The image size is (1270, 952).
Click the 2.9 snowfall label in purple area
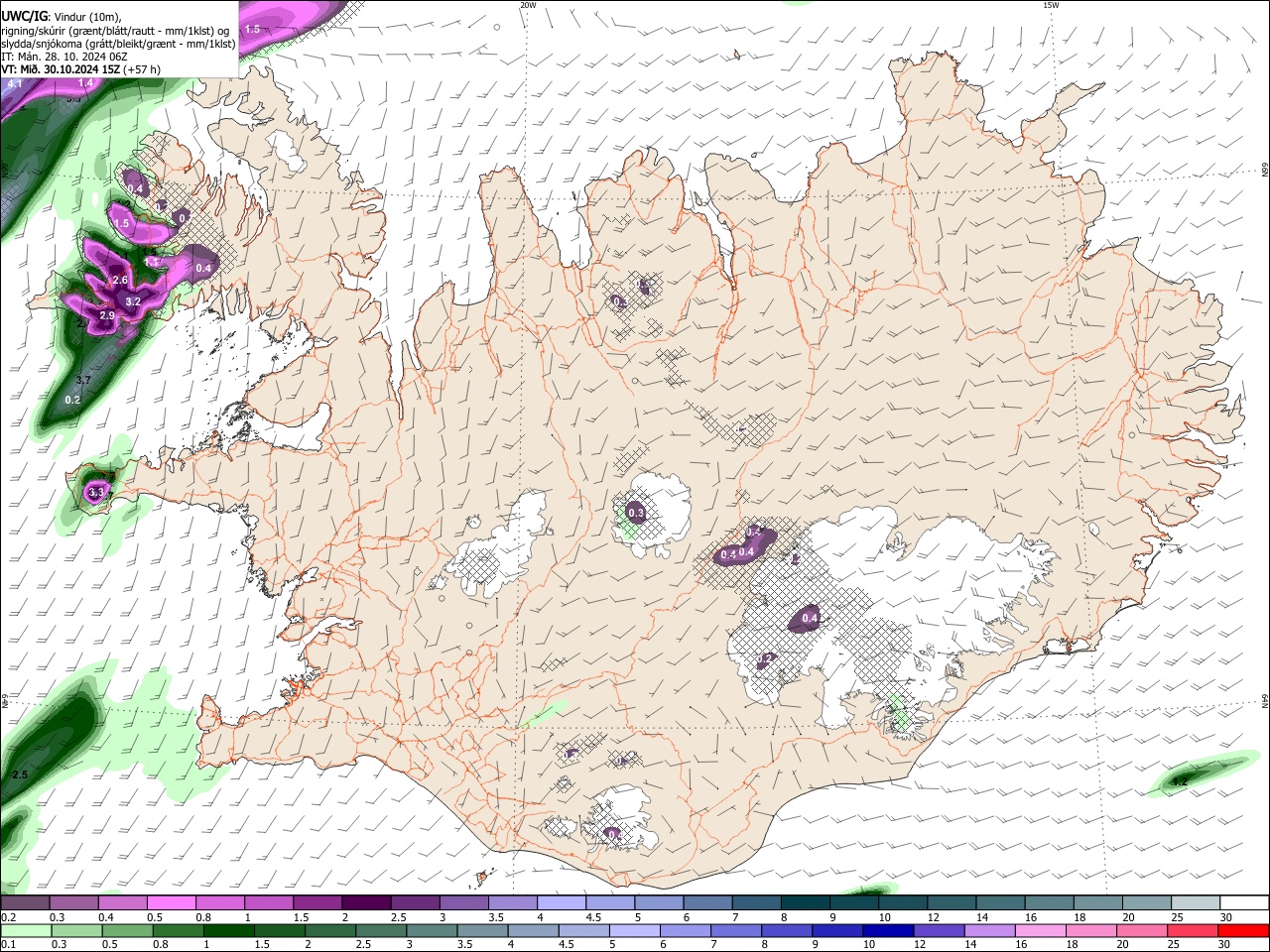107,315
